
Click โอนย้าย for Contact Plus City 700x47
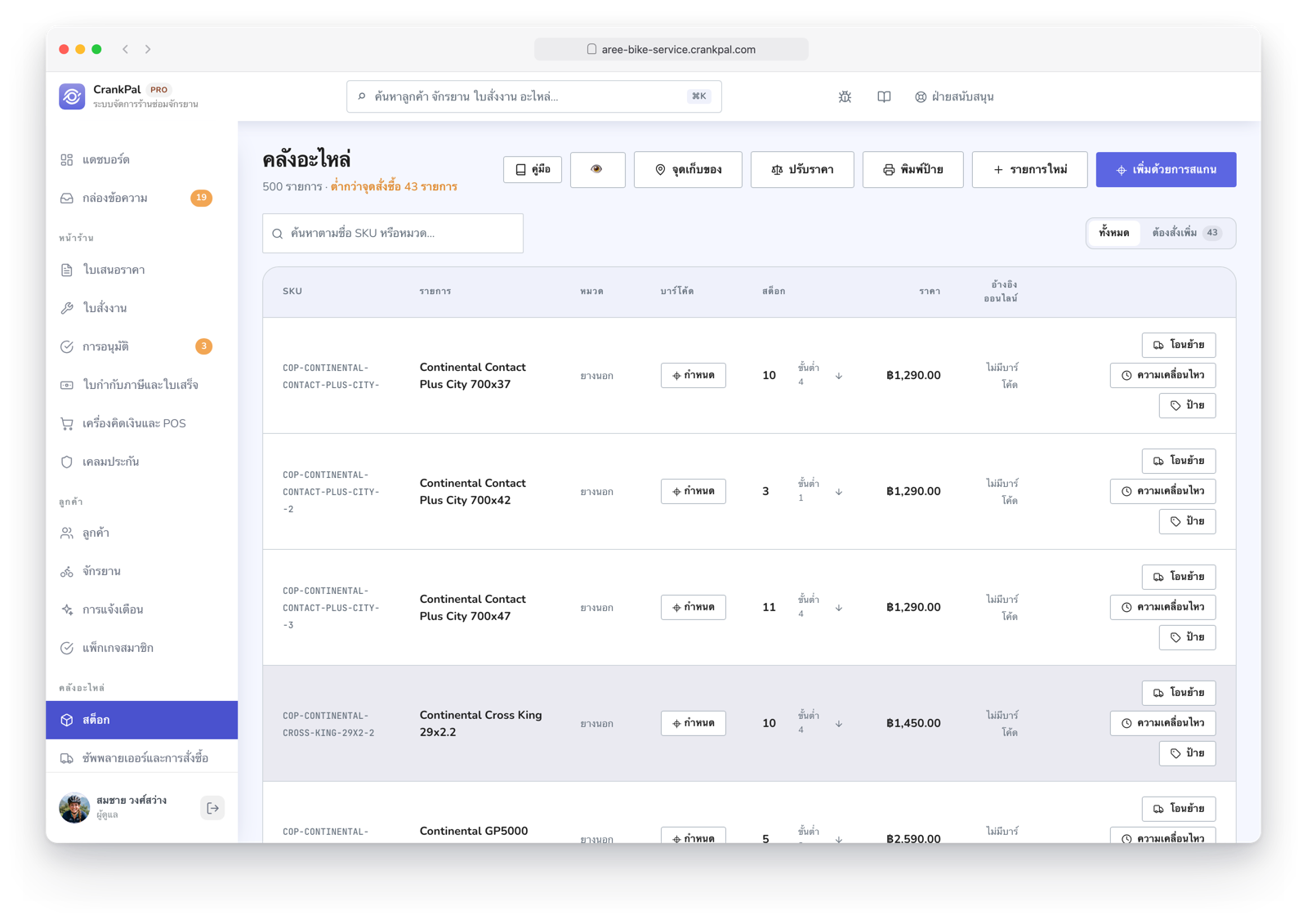(x=1179, y=577)
